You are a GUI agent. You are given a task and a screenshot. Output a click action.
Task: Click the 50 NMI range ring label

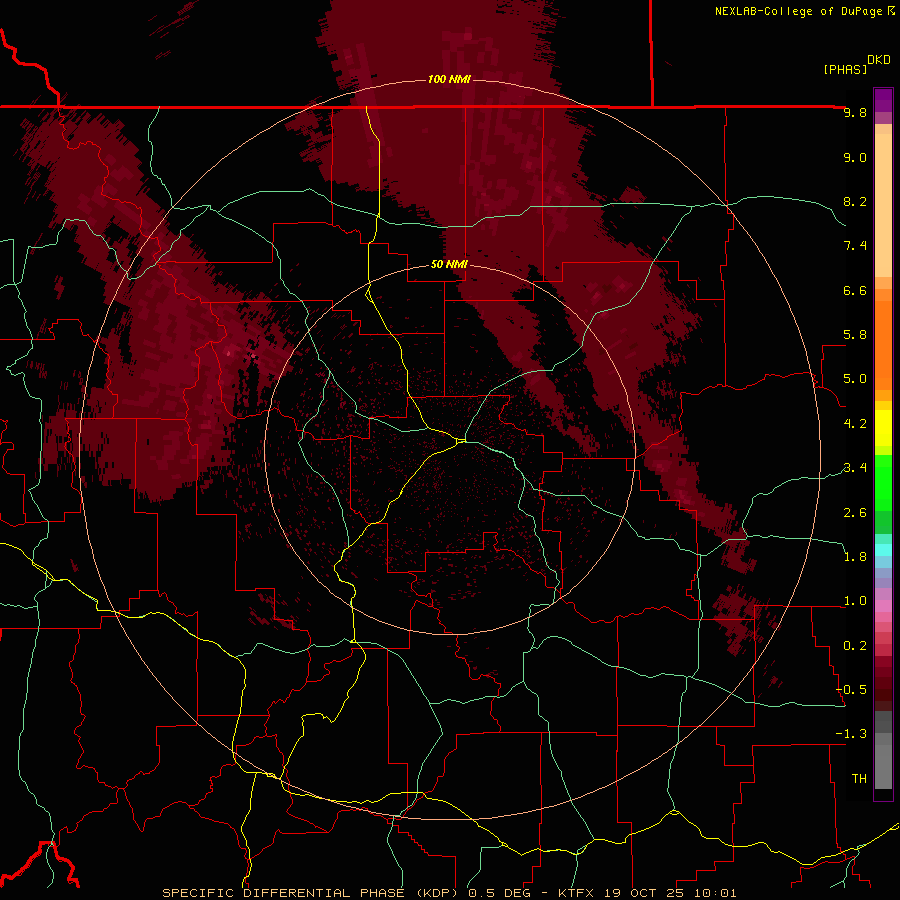[x=449, y=264]
